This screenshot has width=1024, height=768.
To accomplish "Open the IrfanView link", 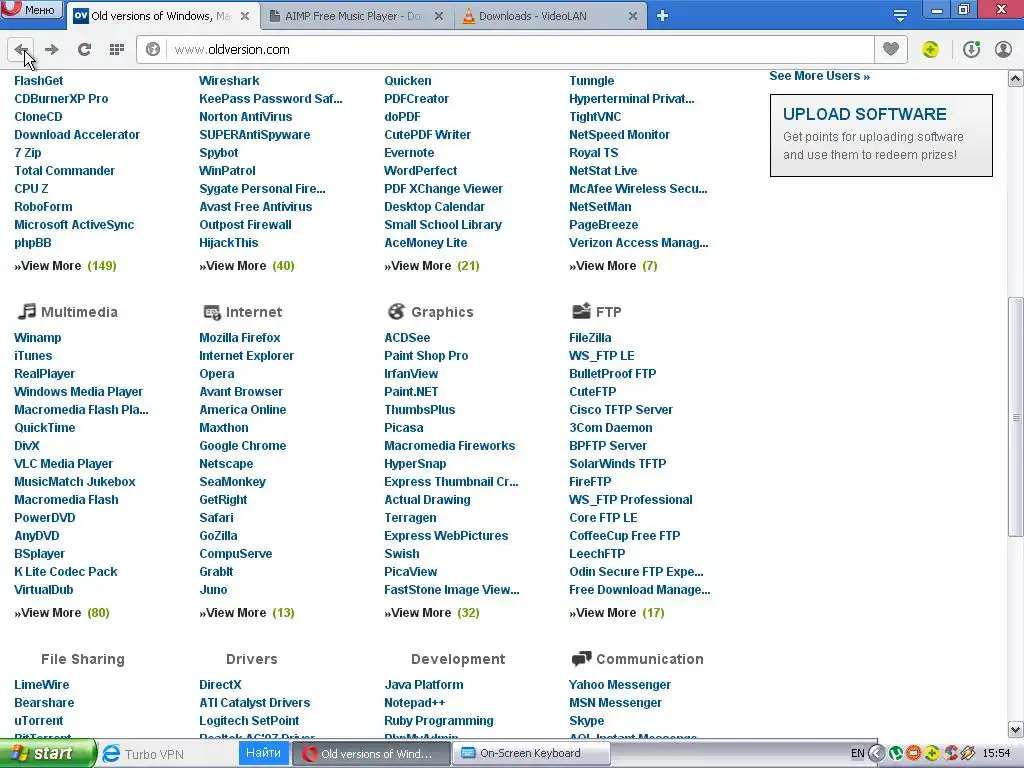I will tap(411, 374).
